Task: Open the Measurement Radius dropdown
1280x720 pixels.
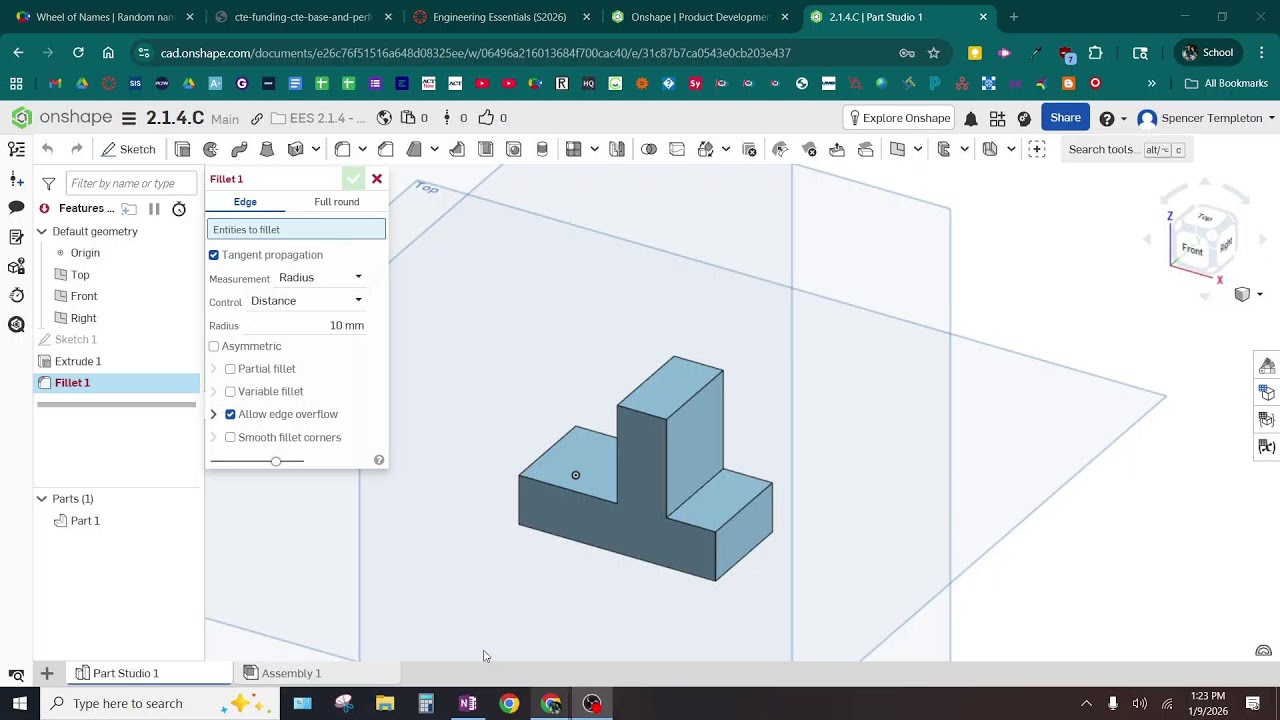Action: (x=320, y=277)
